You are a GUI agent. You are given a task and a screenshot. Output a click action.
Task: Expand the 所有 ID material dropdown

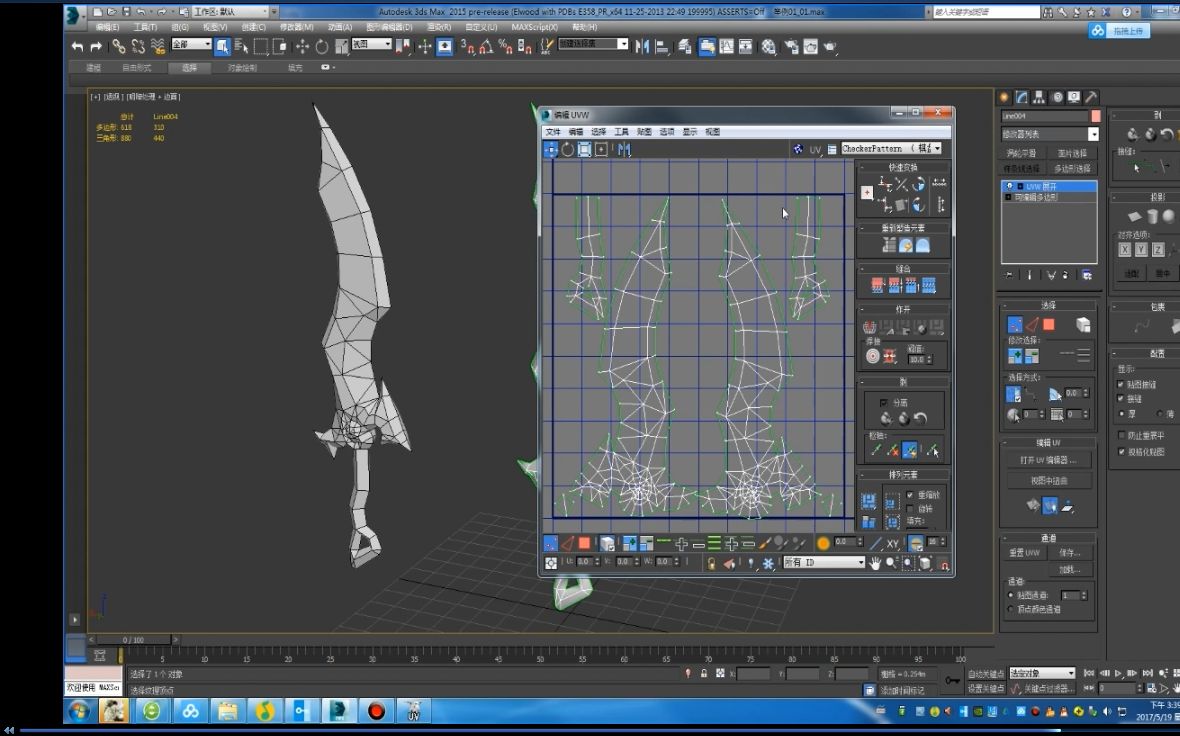click(x=859, y=563)
